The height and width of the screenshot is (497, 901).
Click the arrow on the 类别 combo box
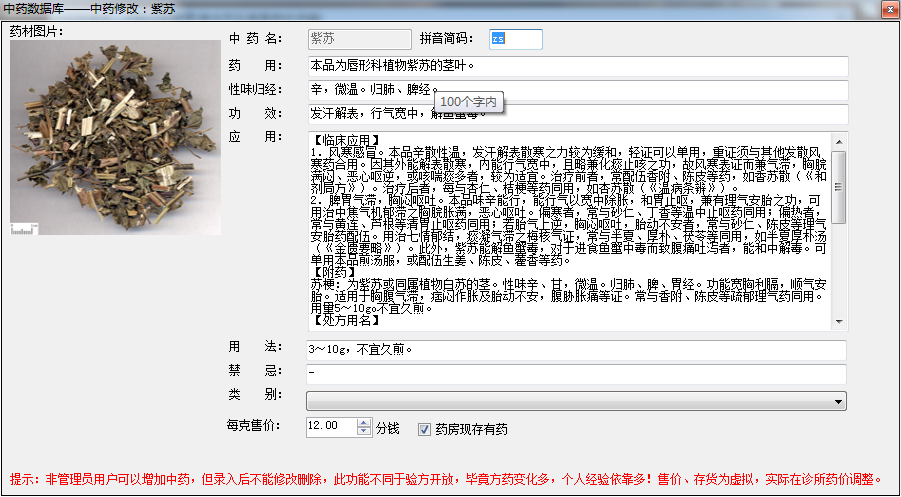tap(838, 400)
